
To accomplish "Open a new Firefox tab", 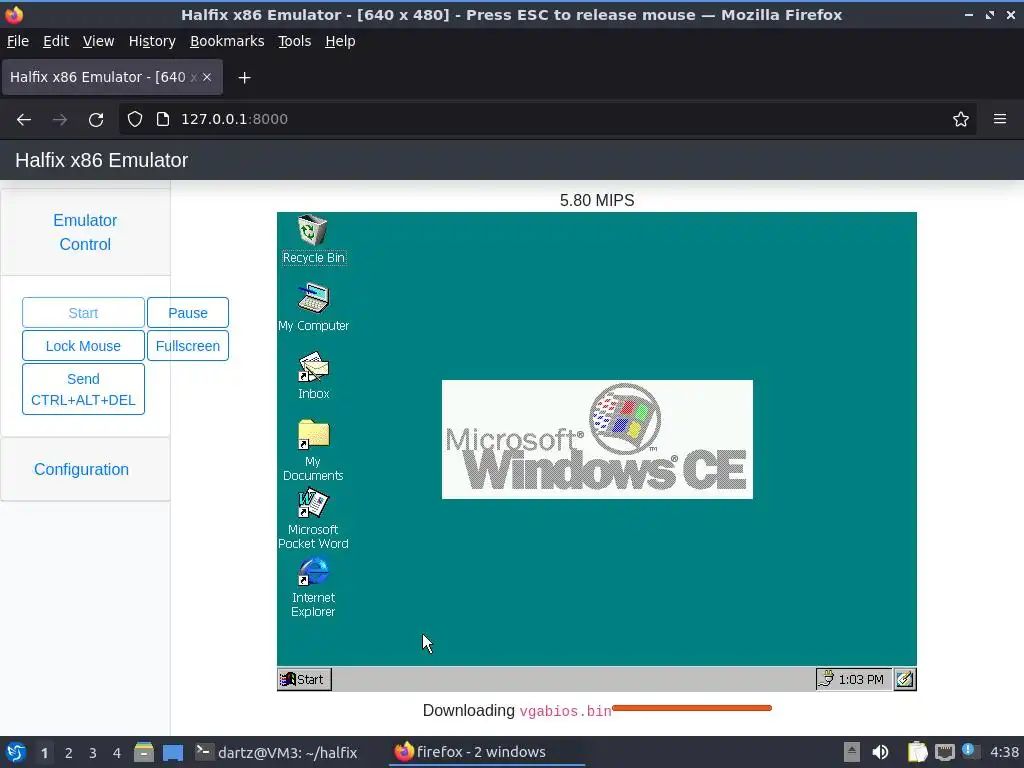I will [244, 78].
